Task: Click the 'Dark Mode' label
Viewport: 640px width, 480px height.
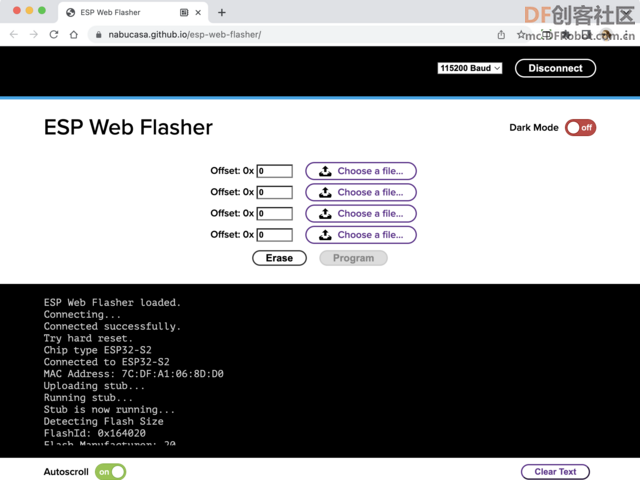Action: 533,128
